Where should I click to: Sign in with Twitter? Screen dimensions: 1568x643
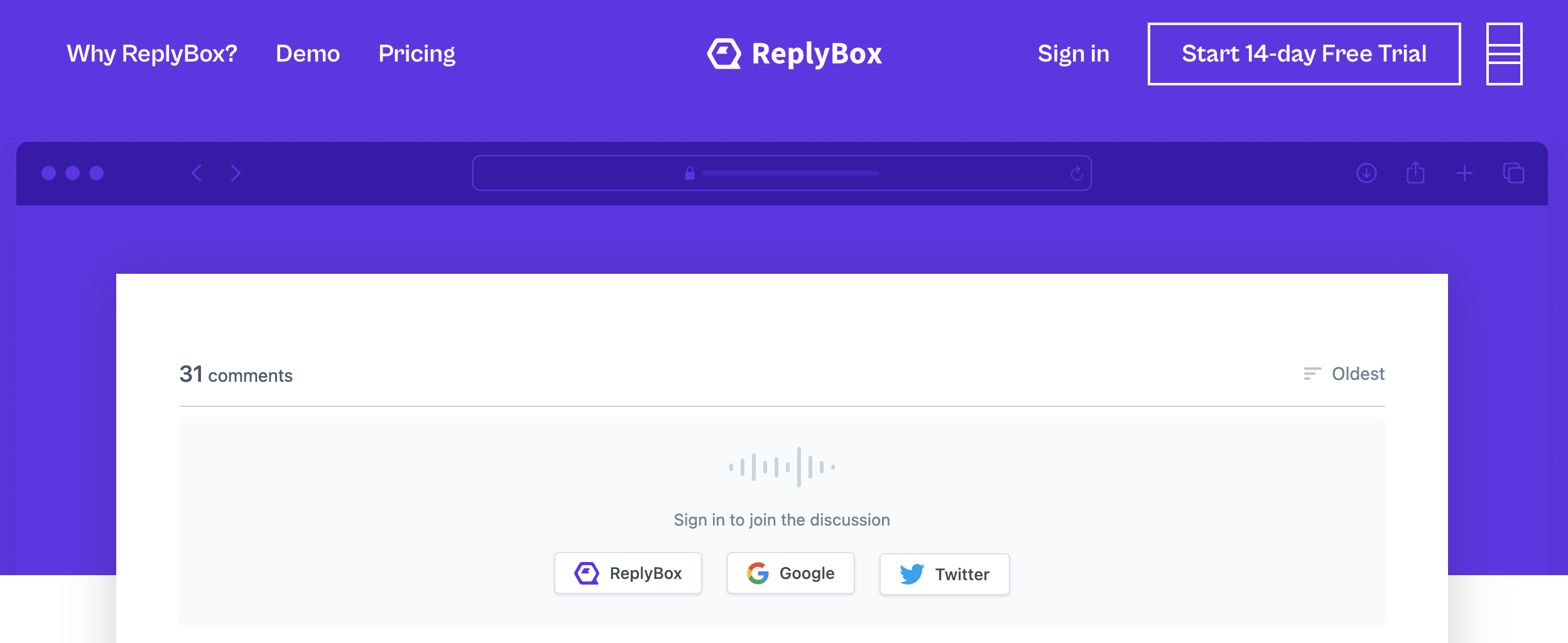[x=945, y=574]
